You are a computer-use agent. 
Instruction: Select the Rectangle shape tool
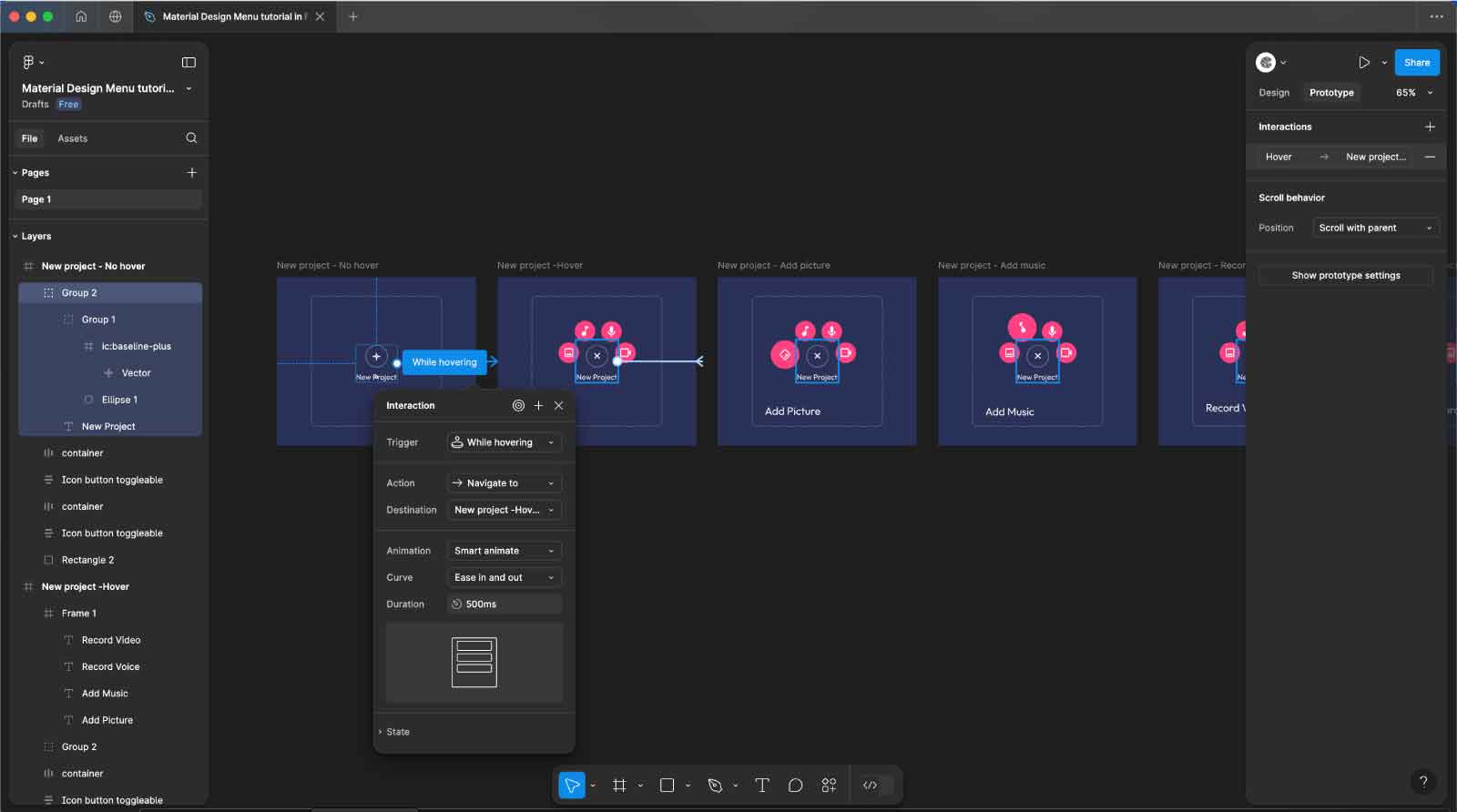click(667, 785)
